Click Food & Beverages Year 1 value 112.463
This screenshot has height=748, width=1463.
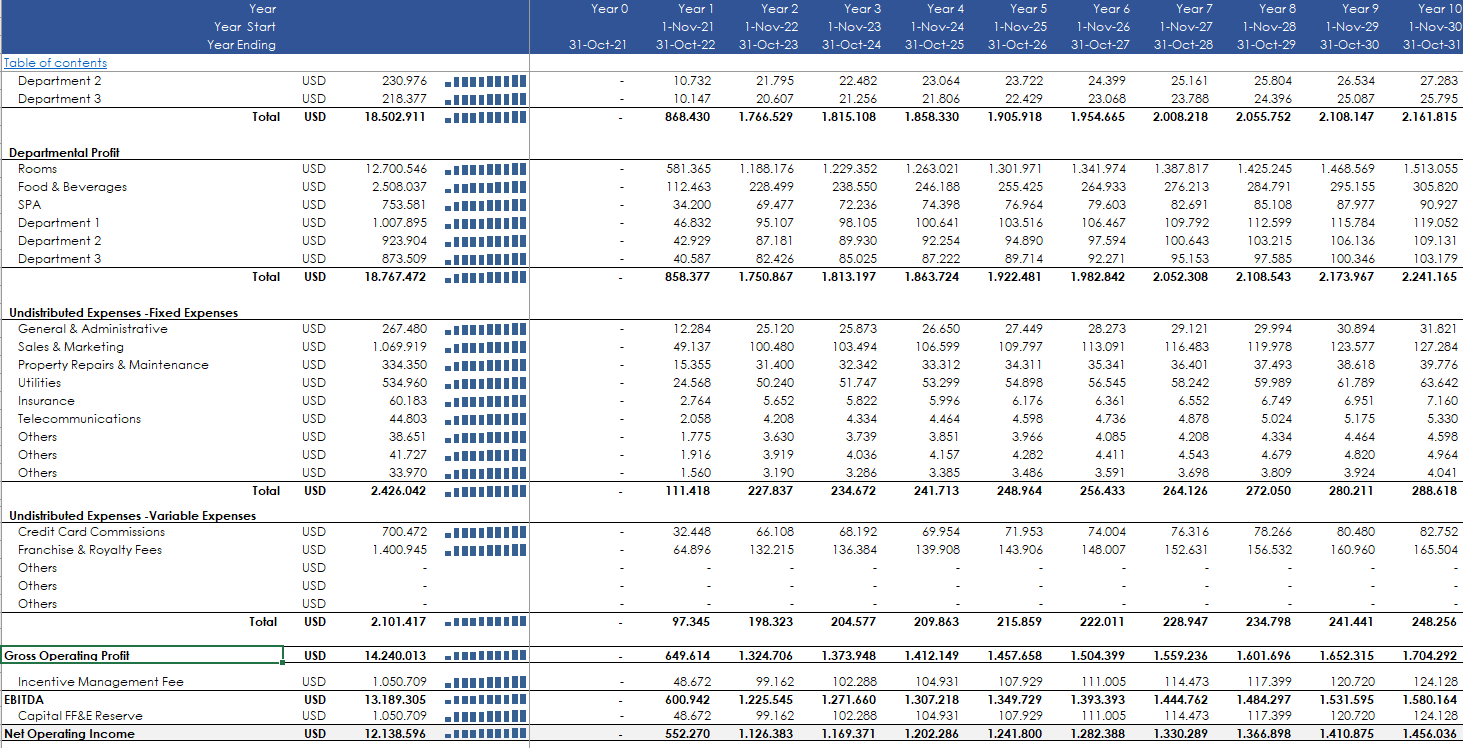(688, 187)
